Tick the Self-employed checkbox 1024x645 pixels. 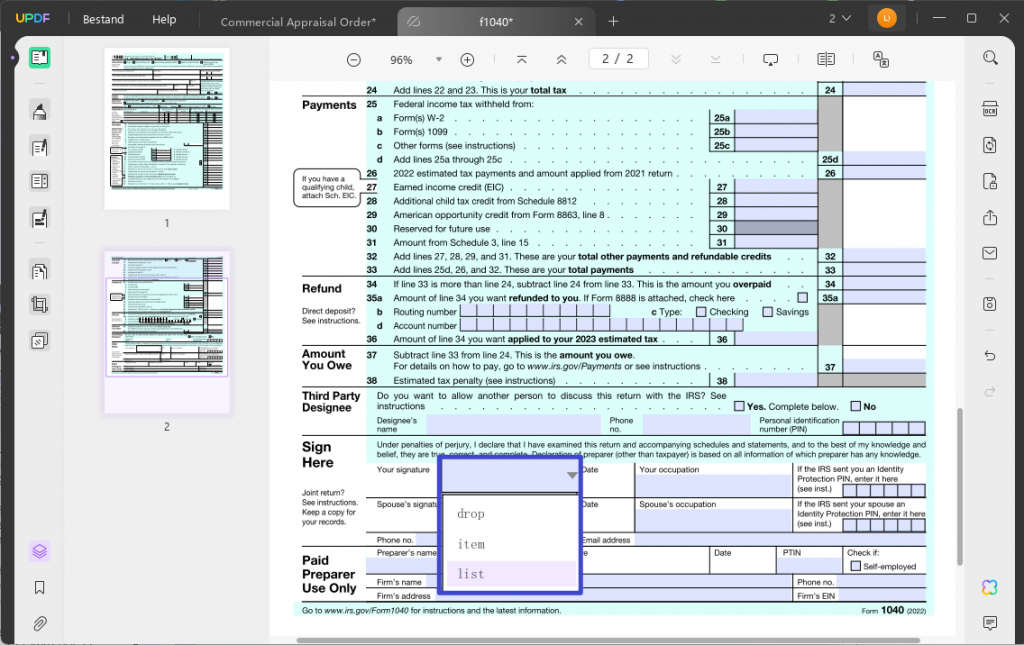[854, 566]
